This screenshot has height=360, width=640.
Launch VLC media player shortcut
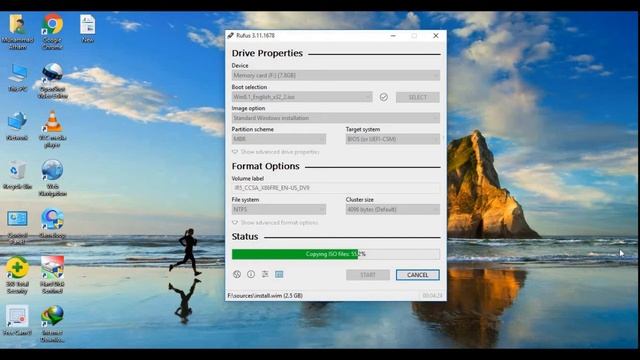click(53, 130)
